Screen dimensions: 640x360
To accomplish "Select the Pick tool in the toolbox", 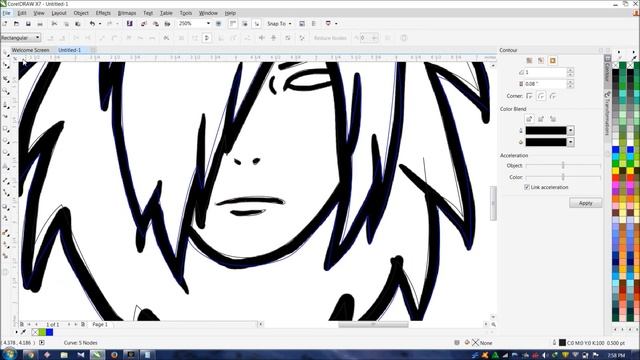I will tap(6, 53).
